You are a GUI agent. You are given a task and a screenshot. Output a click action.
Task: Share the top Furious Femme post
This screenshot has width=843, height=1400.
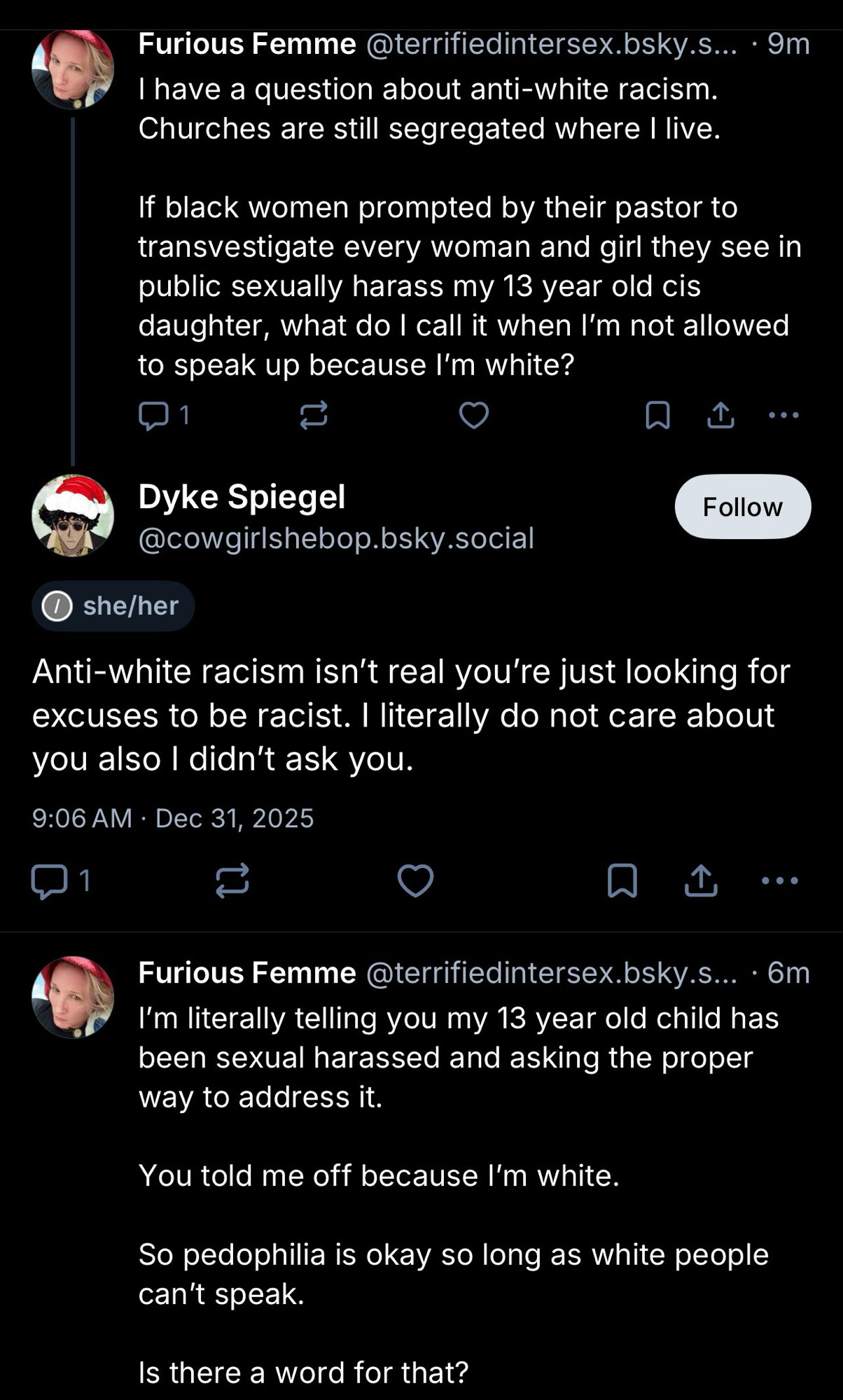pos(720,416)
